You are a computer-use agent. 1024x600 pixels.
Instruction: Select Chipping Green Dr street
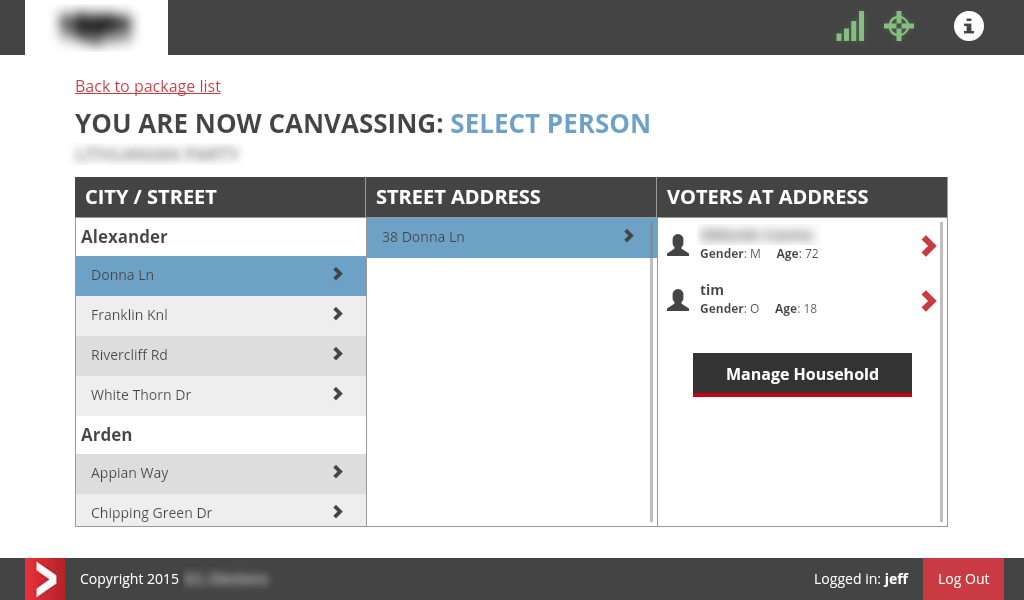tap(221, 511)
